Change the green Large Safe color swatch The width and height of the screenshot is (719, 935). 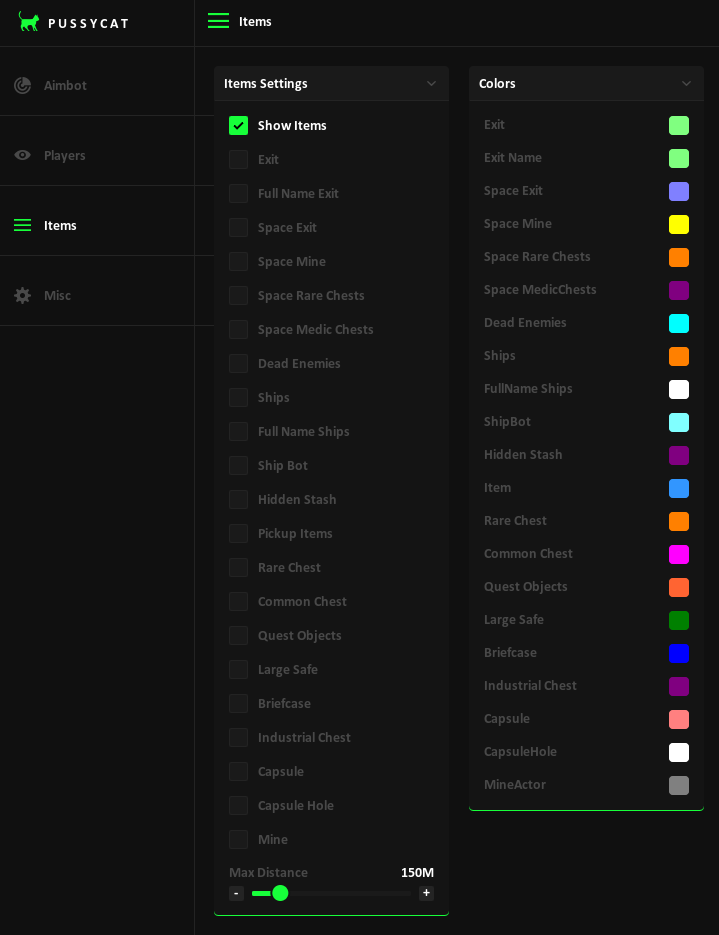click(679, 620)
